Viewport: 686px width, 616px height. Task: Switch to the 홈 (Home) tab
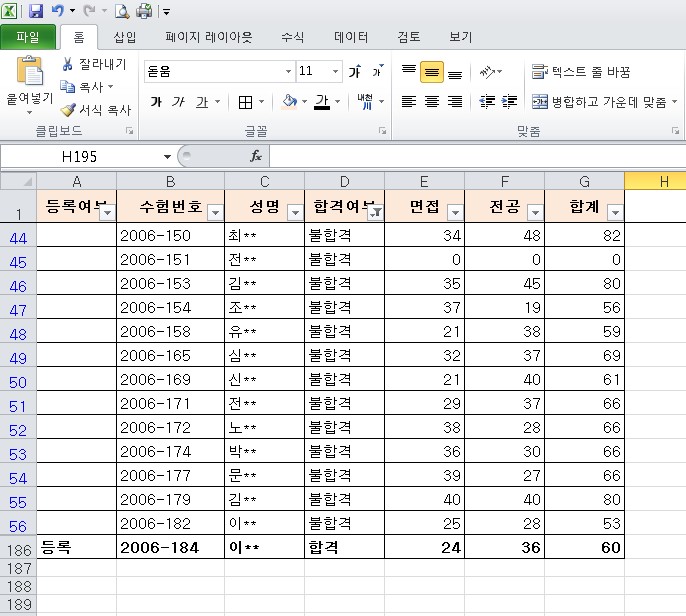(x=79, y=37)
